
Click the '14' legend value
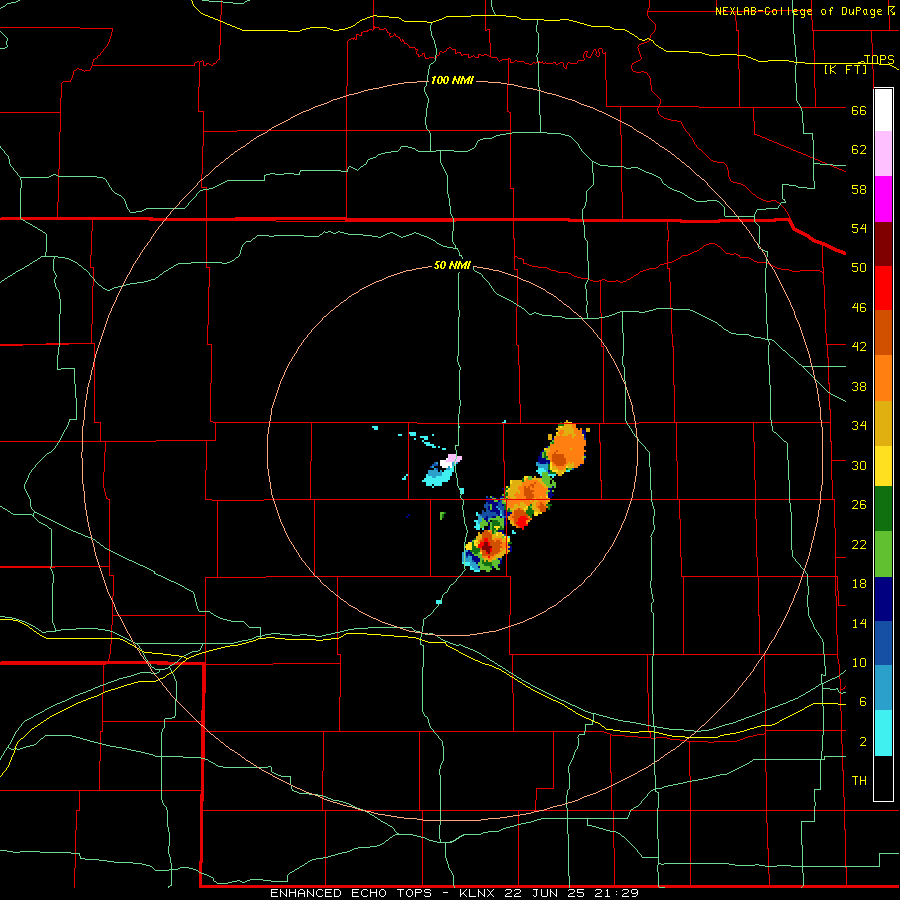pyautogui.click(x=859, y=623)
